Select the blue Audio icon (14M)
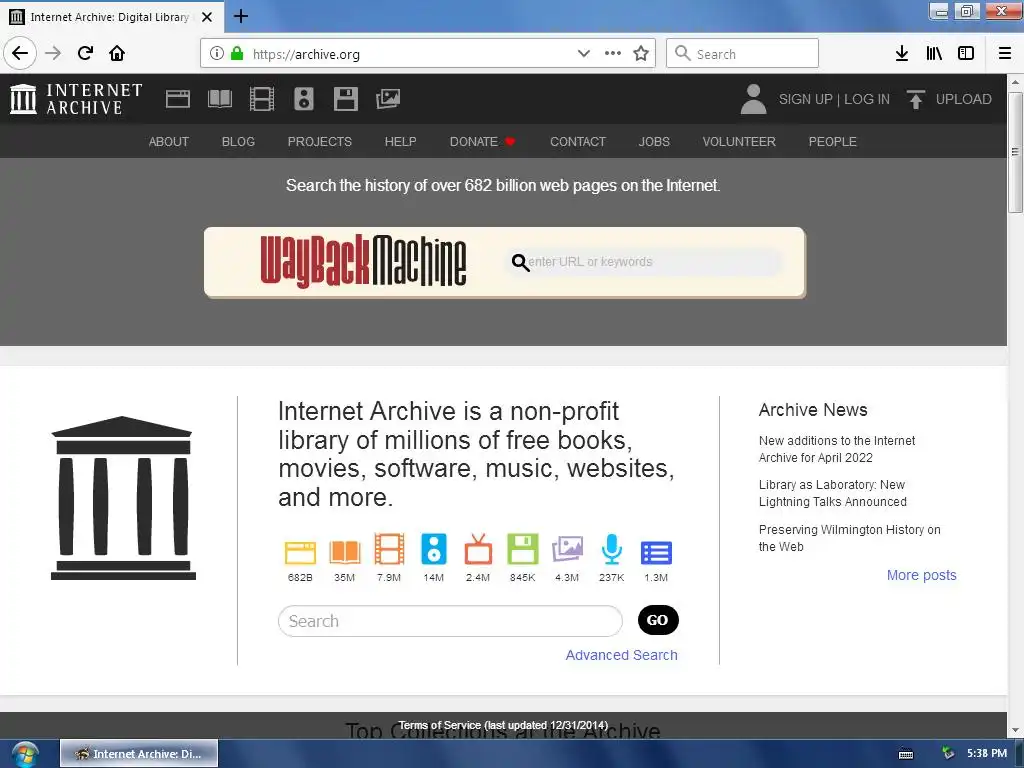The image size is (1024, 768). 434,549
